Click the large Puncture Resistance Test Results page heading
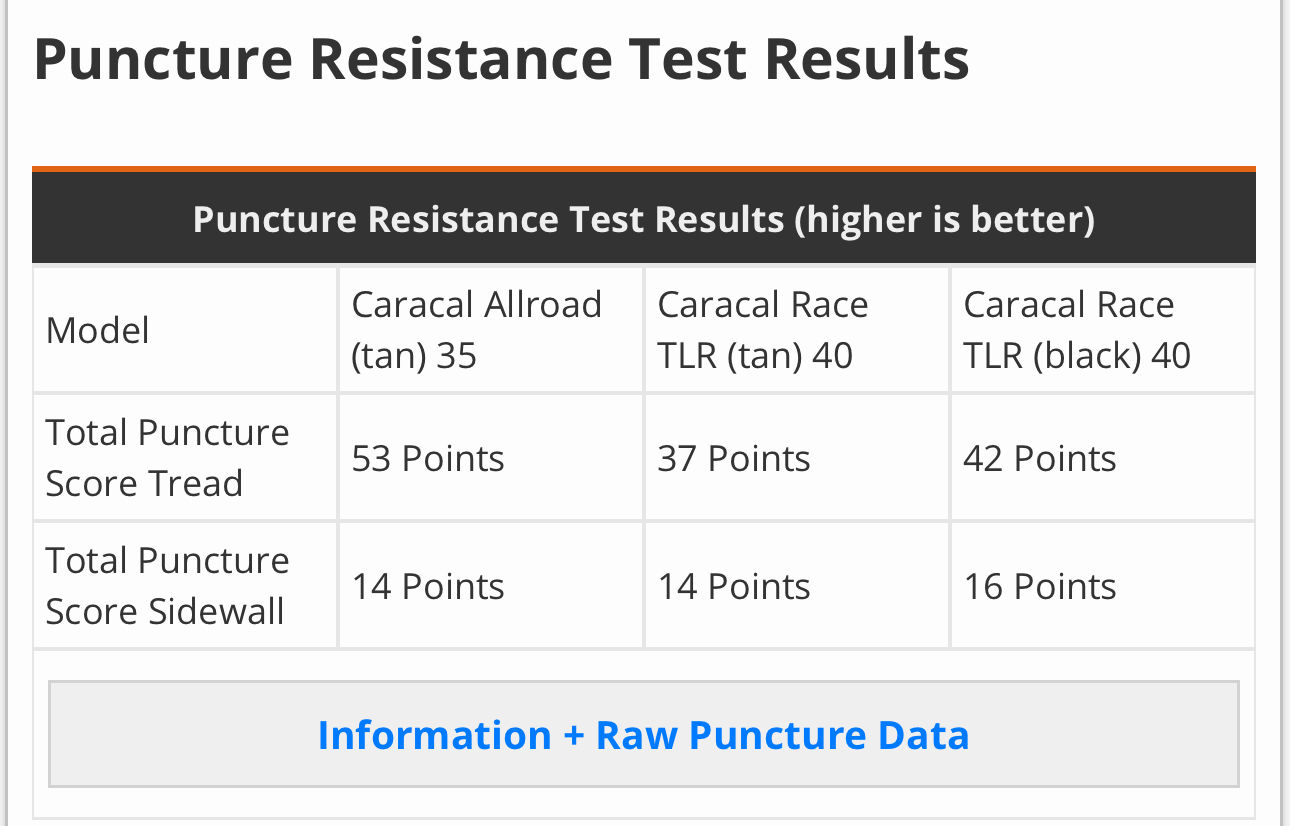 click(x=501, y=60)
